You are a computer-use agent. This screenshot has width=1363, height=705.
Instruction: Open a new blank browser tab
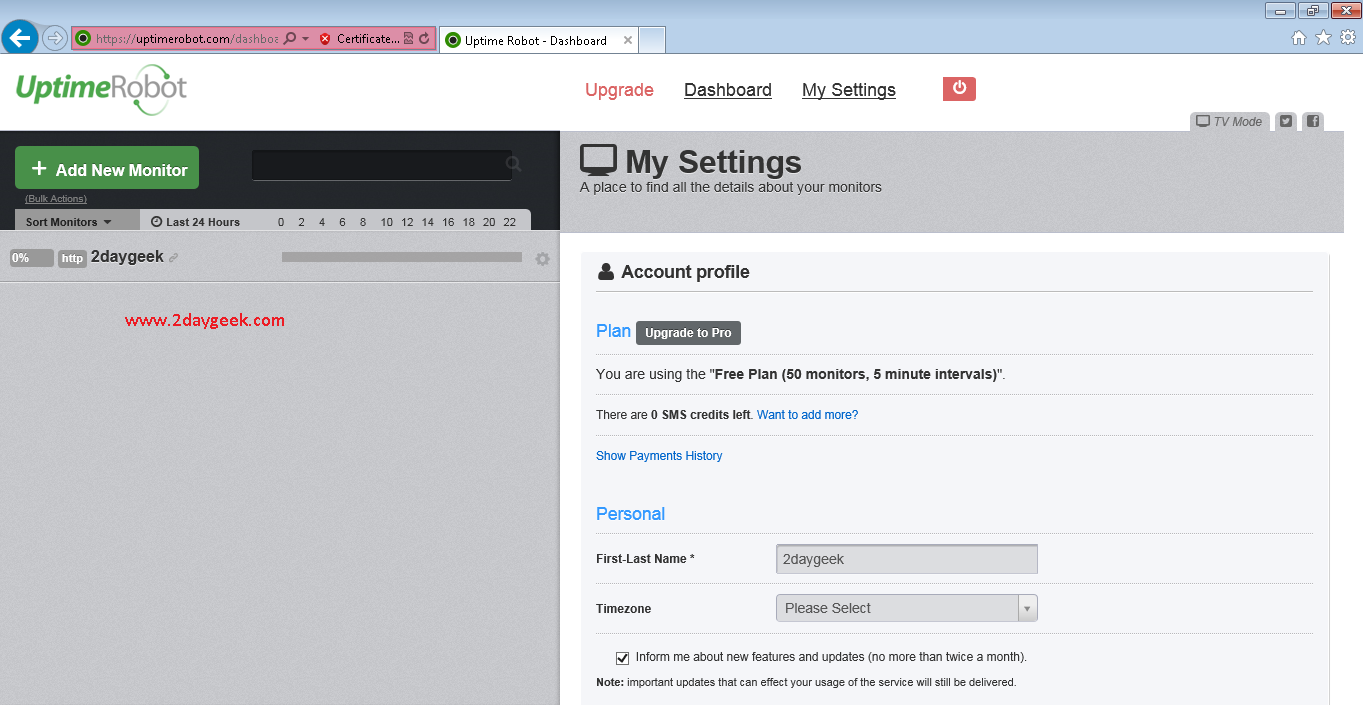pyautogui.click(x=652, y=40)
